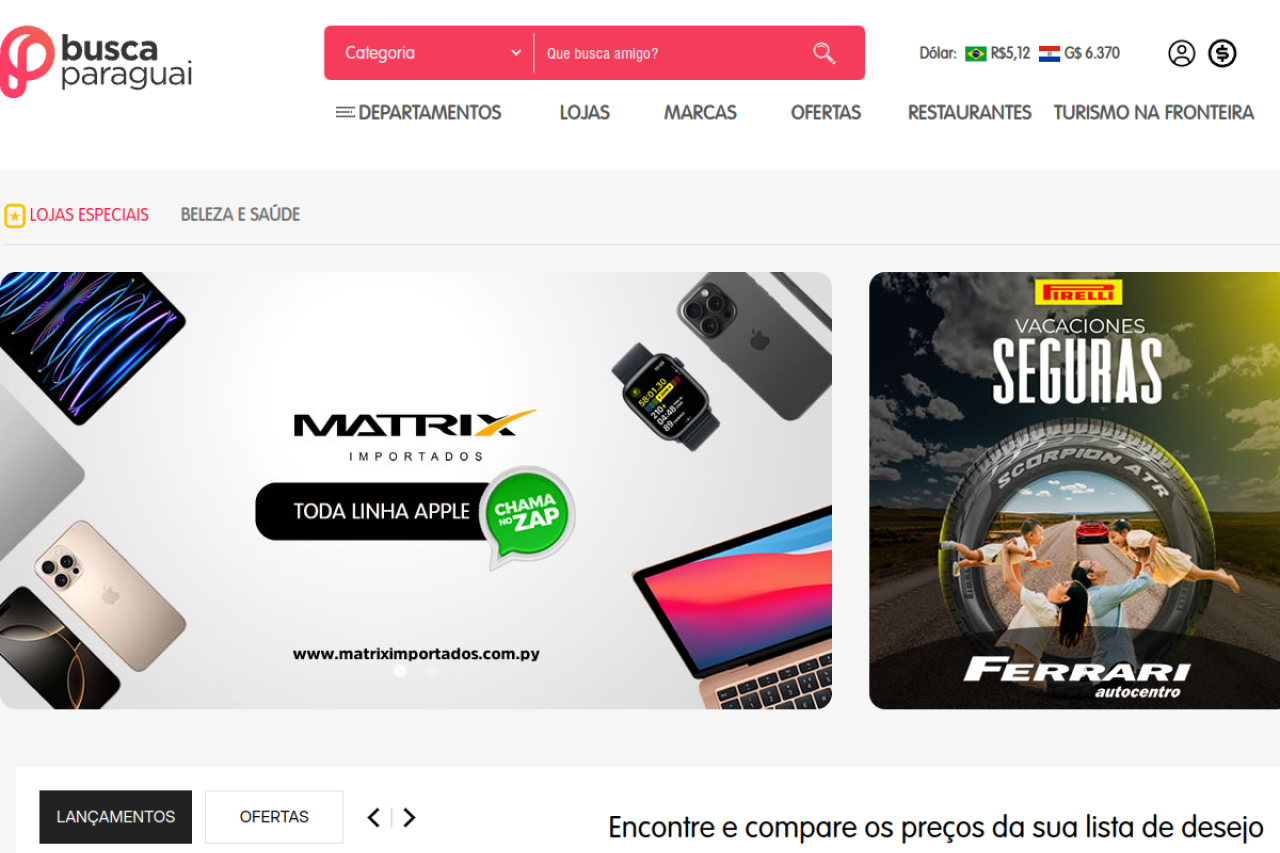Expand the Categoria dropdown
This screenshot has width=1280, height=853.
coord(433,53)
